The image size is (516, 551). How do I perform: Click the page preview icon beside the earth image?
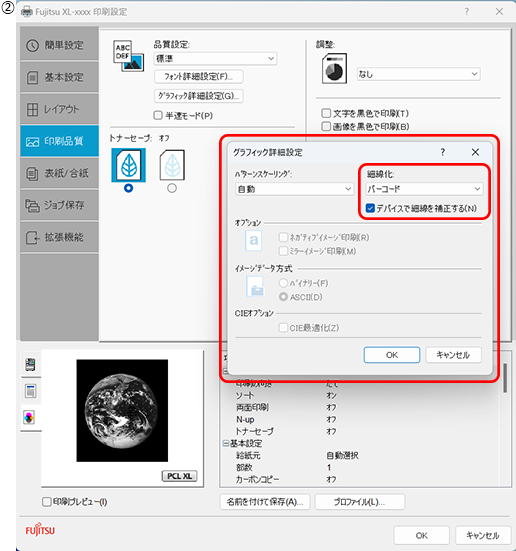tap(30, 391)
